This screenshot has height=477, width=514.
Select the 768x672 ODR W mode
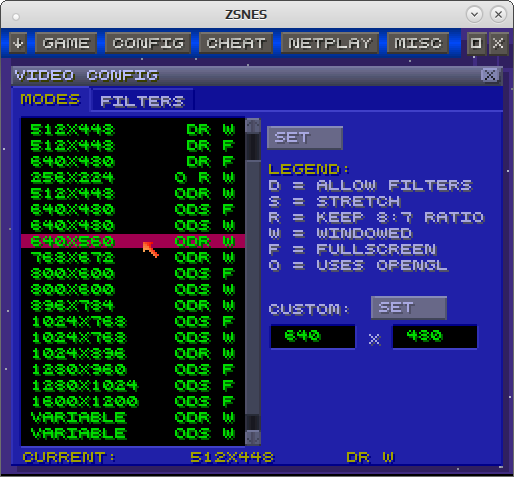tap(133, 257)
